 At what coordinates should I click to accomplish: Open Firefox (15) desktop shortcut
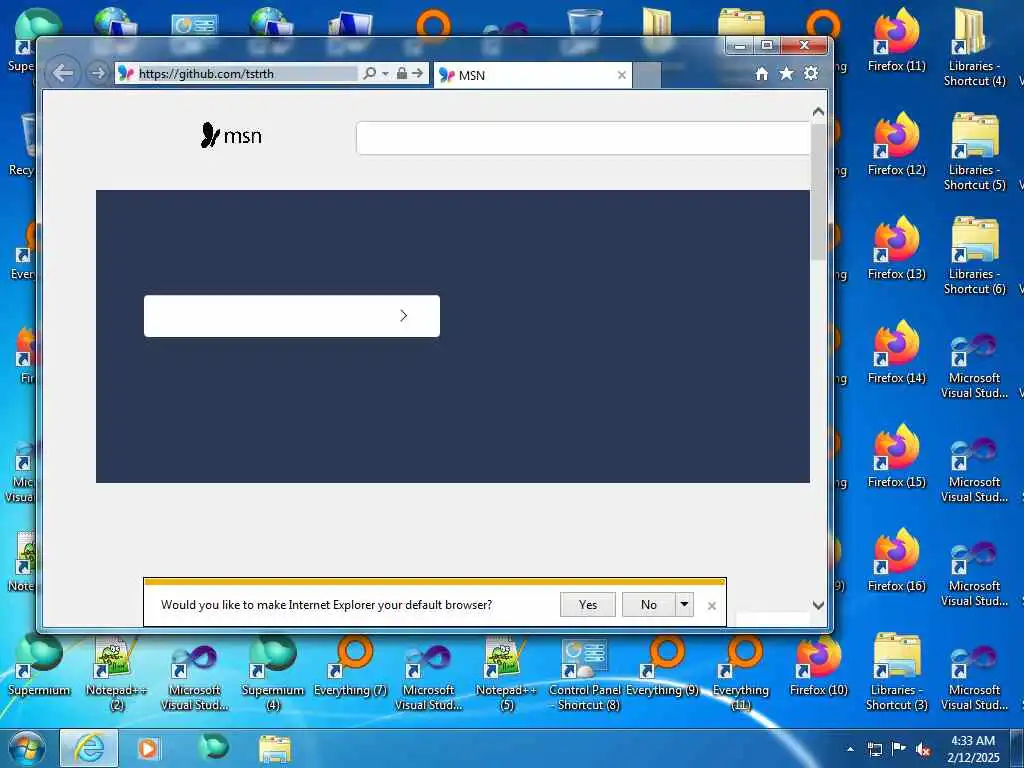(x=897, y=456)
